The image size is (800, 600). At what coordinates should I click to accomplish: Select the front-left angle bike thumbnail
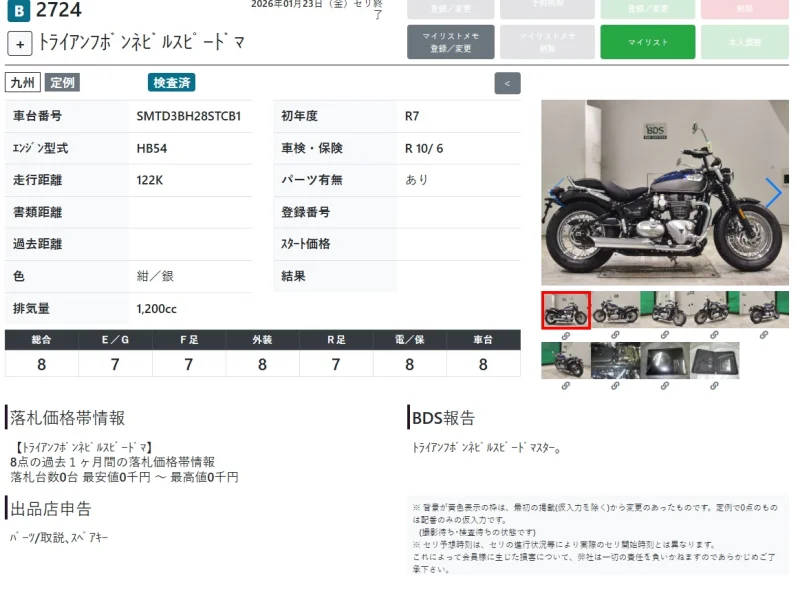(714, 310)
